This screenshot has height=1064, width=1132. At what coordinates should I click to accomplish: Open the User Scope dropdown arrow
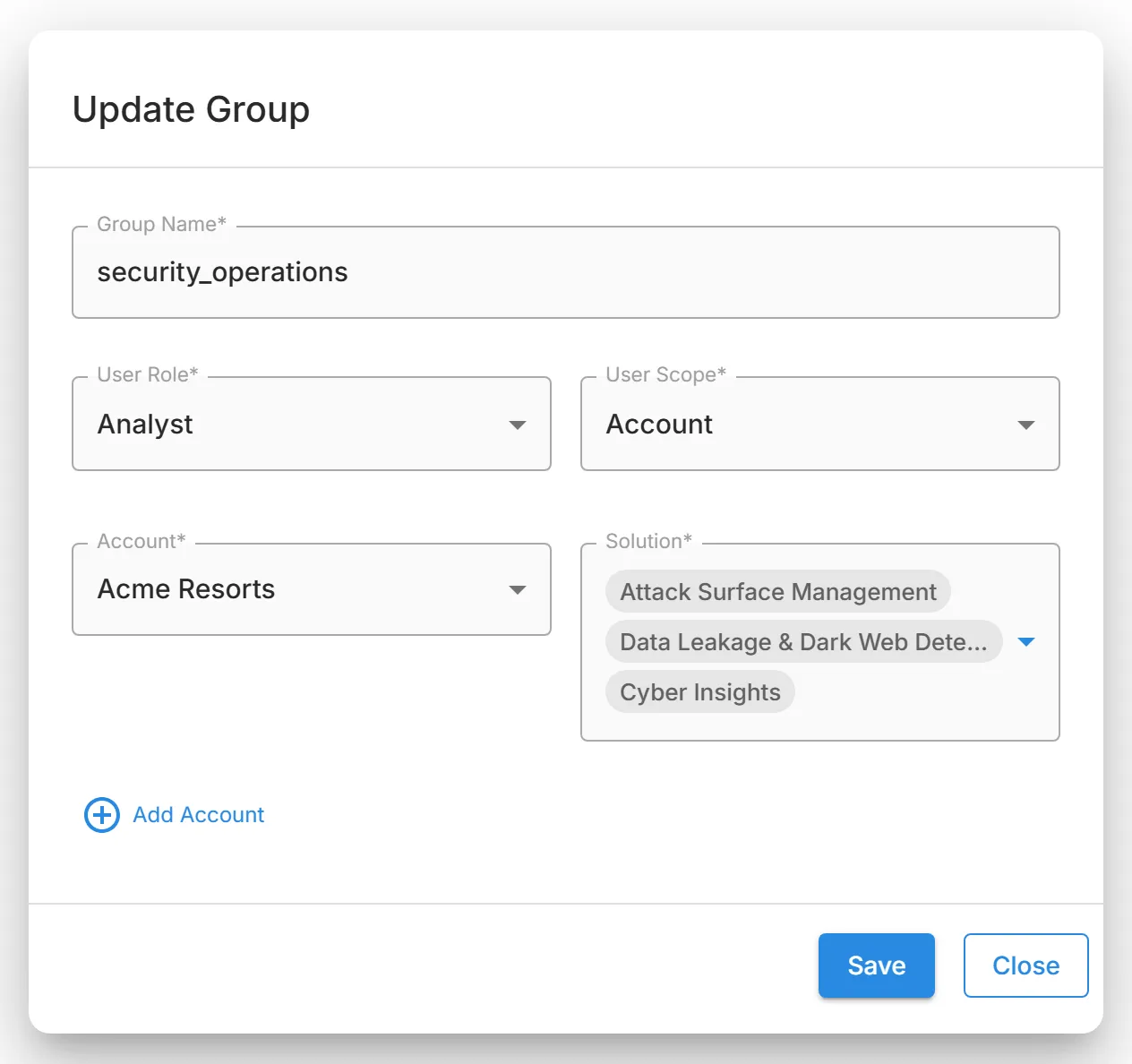pos(1026,425)
